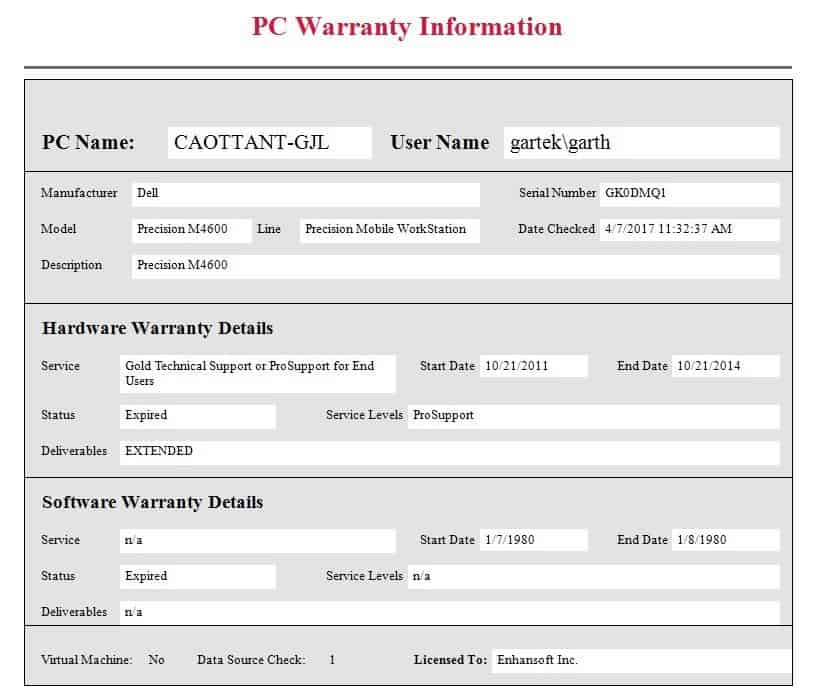Click the Manufacturer label
The image size is (816, 696).
79,193
